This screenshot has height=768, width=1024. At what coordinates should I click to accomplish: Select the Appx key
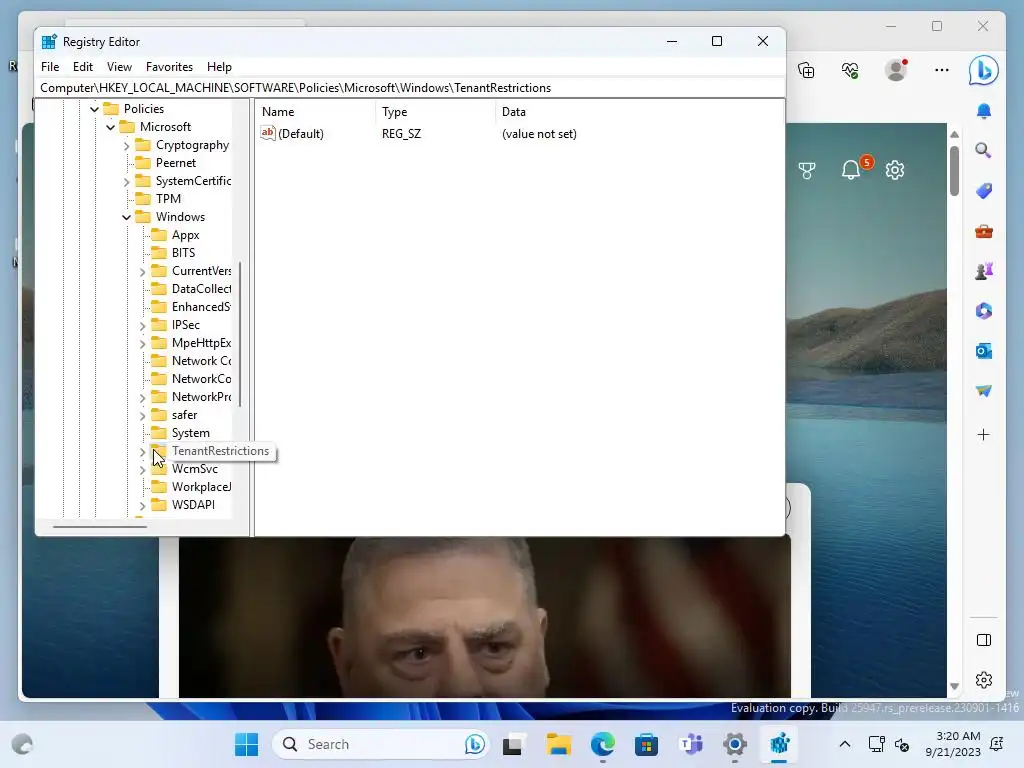pyautogui.click(x=185, y=235)
